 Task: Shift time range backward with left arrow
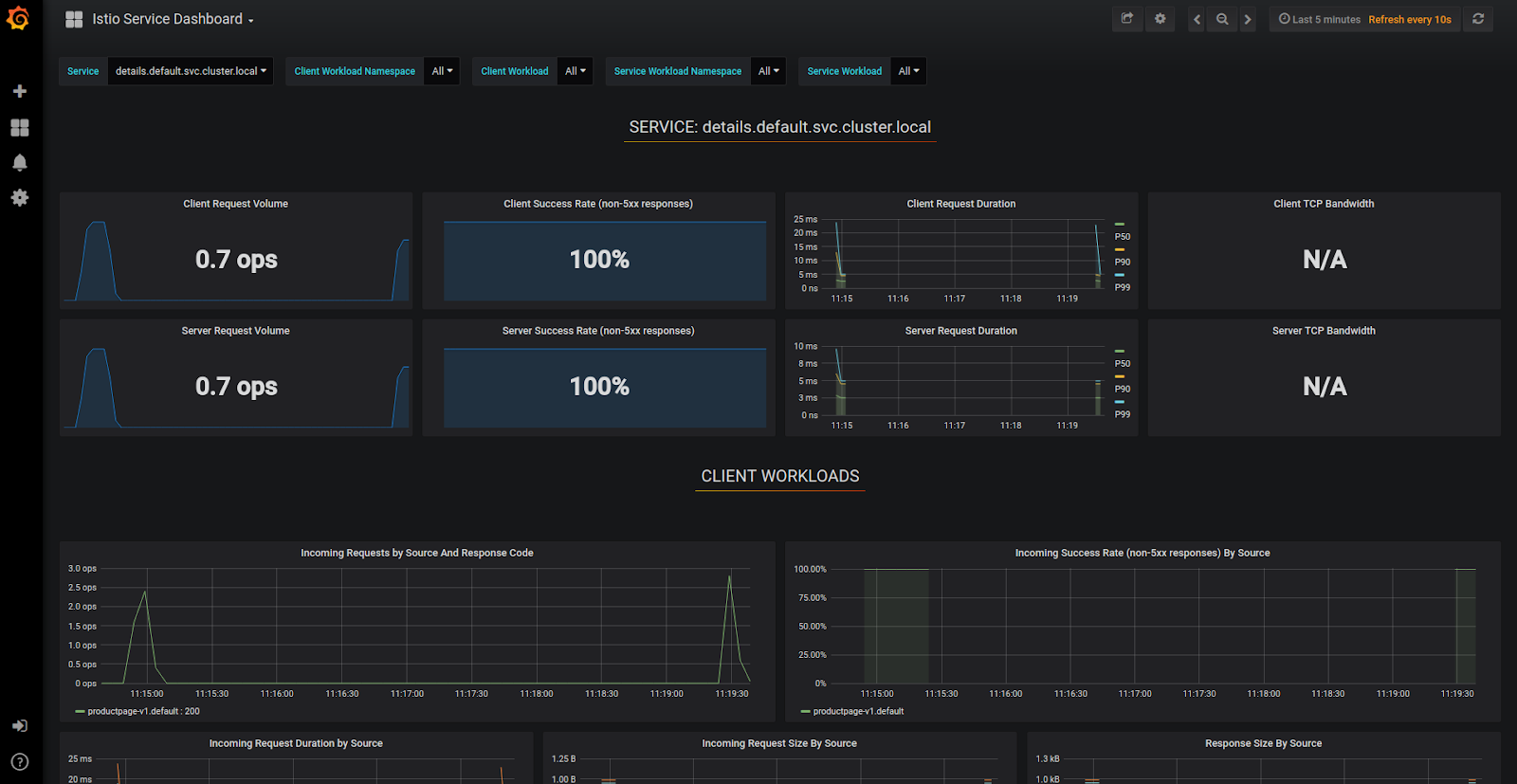coord(1197,19)
